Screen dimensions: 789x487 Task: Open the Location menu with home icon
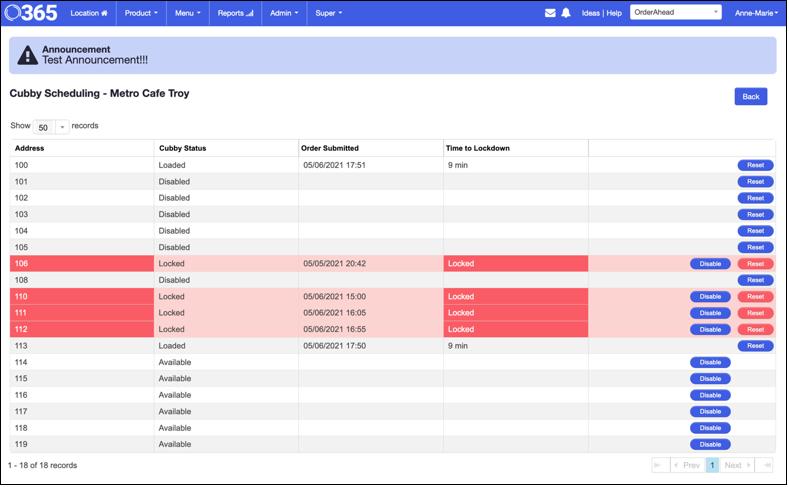tap(89, 13)
